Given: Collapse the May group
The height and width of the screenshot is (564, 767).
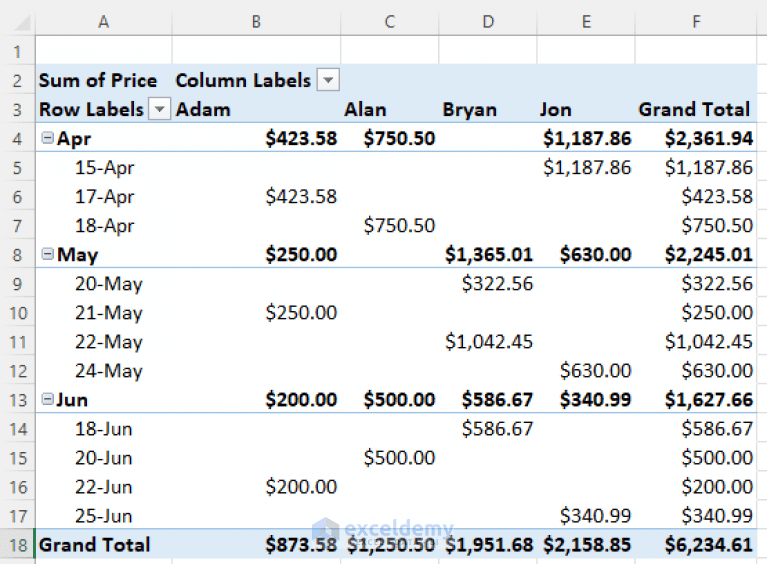Looking at the screenshot, I should [x=47, y=255].
